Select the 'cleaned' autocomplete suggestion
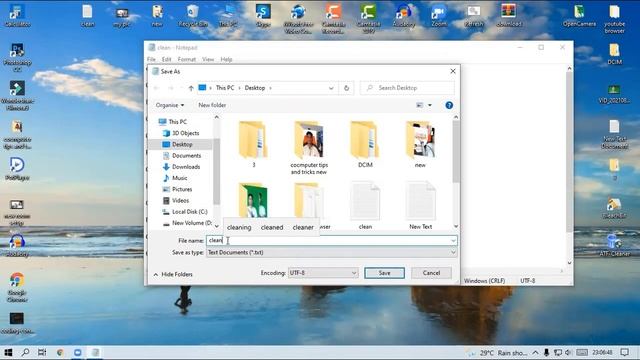The image size is (640, 360). (x=272, y=227)
